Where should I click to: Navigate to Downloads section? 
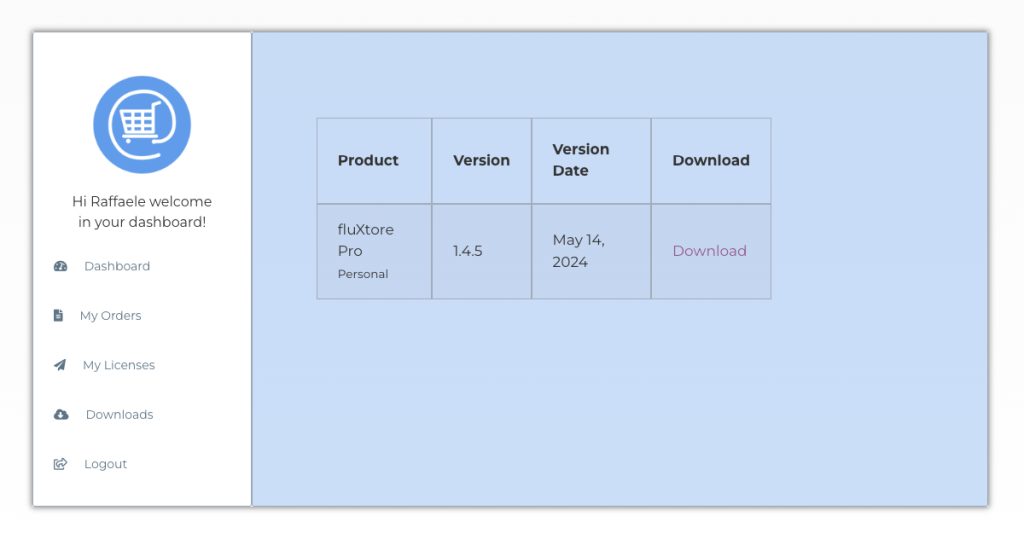click(119, 415)
